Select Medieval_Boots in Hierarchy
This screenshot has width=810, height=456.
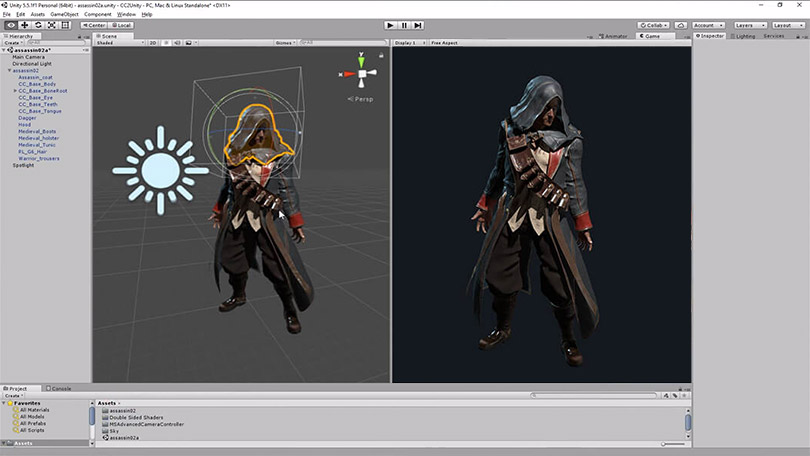click(37, 131)
